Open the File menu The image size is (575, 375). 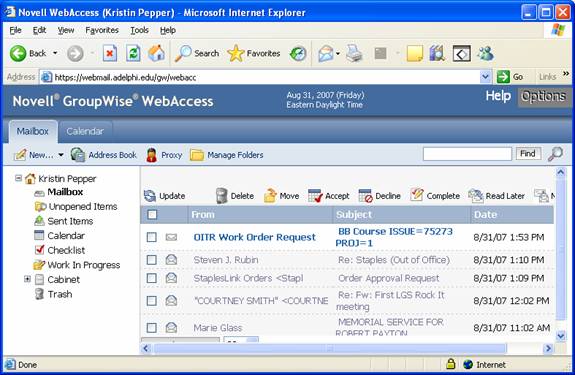click(15, 30)
